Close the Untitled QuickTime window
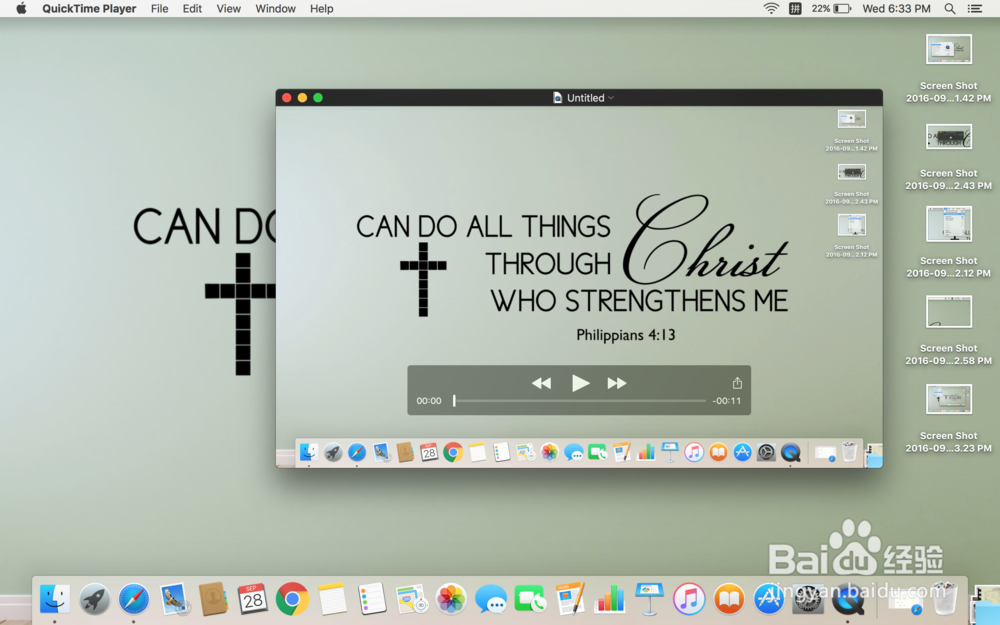 (287, 98)
